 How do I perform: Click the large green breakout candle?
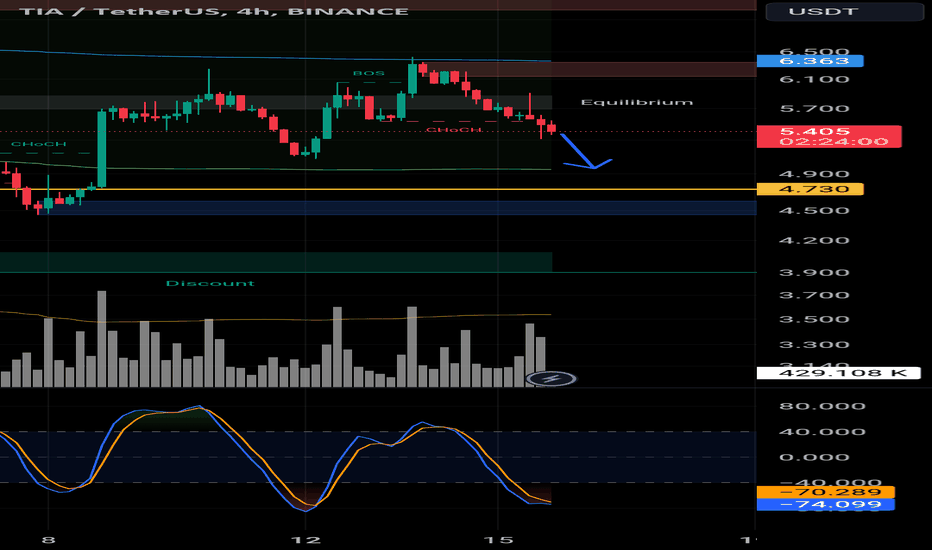coord(102,149)
